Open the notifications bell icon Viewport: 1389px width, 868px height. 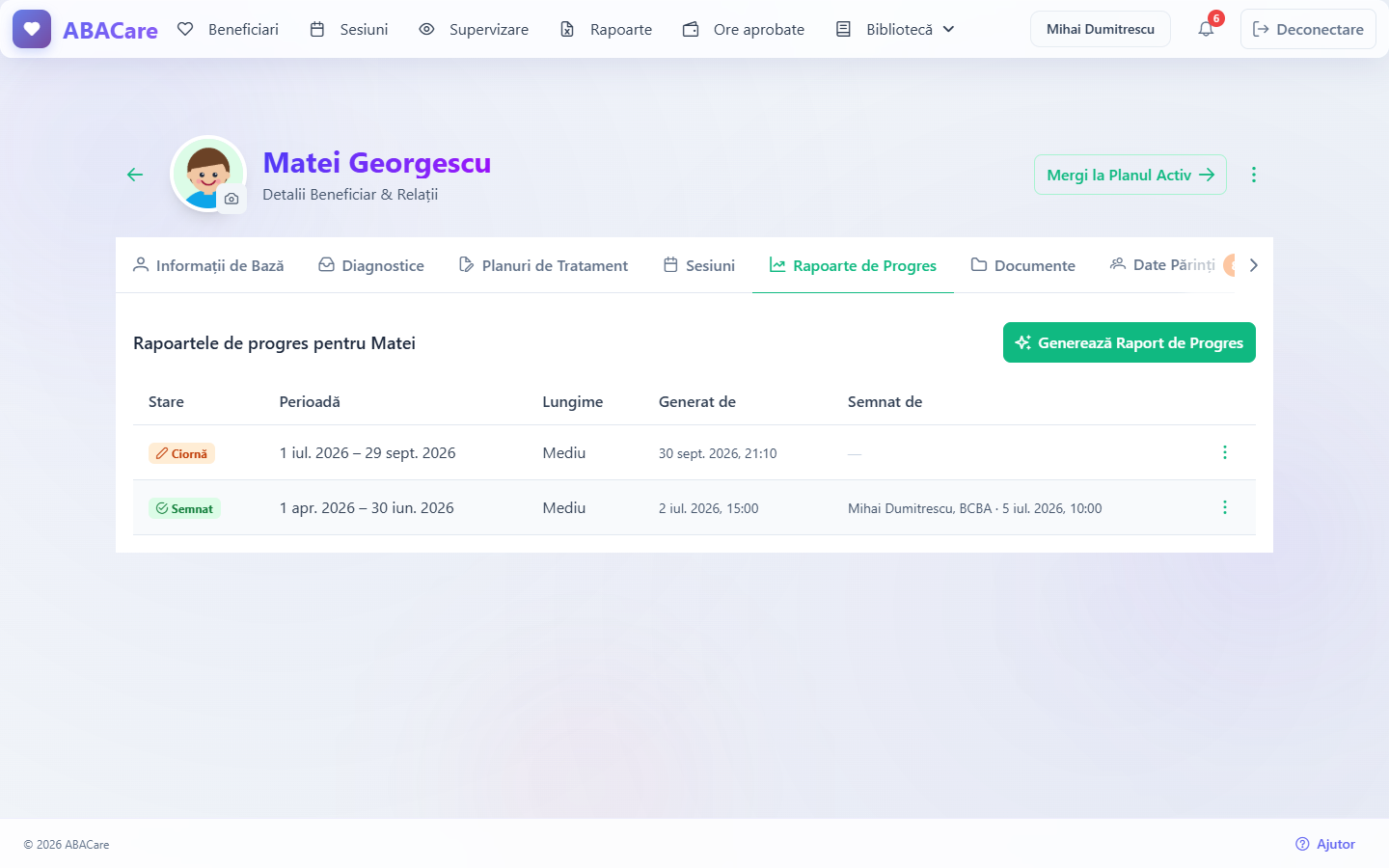coord(1206,29)
